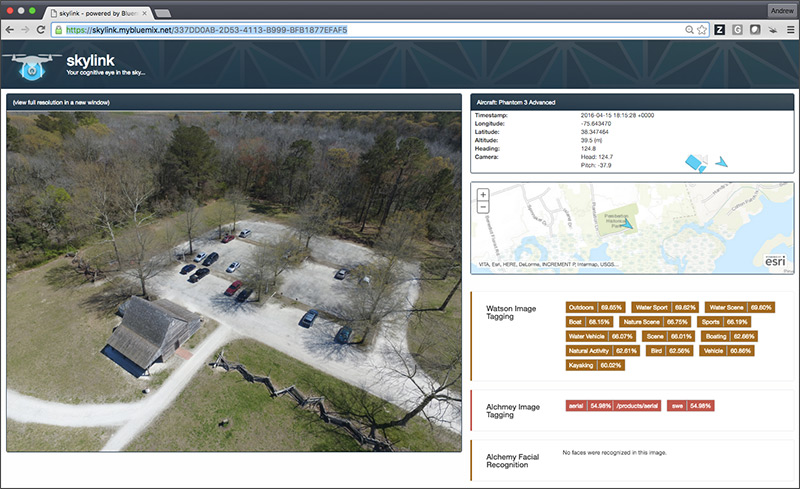Click the aircraft heading arrow icon

pos(721,162)
